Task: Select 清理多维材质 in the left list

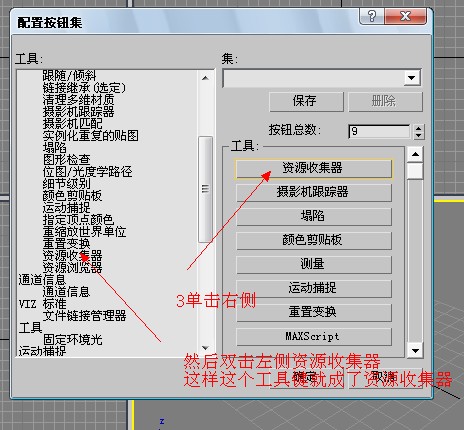Action: [78, 99]
